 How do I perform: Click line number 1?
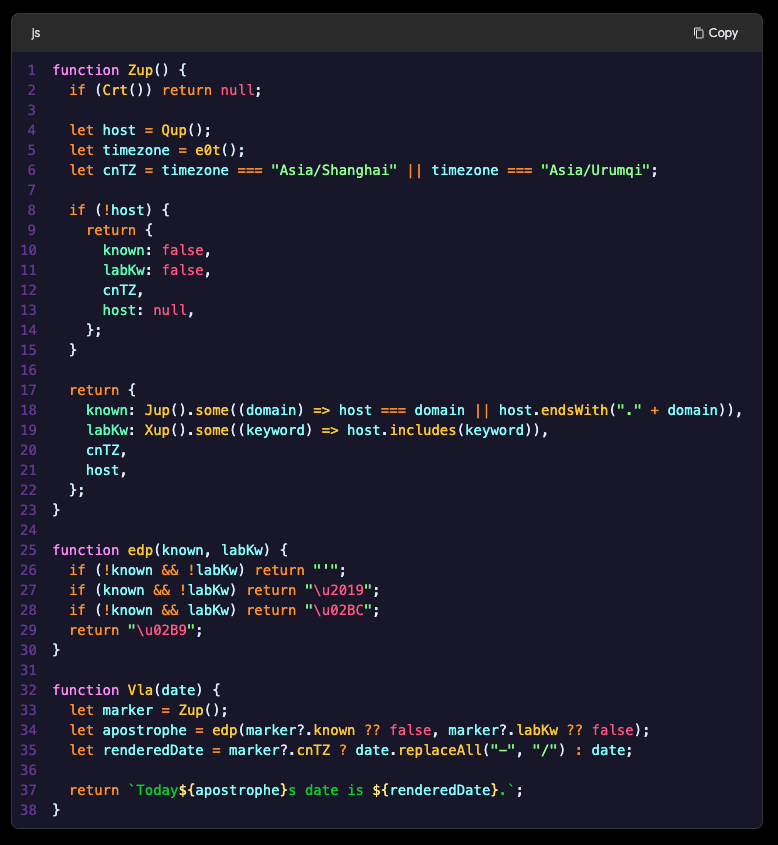point(32,70)
